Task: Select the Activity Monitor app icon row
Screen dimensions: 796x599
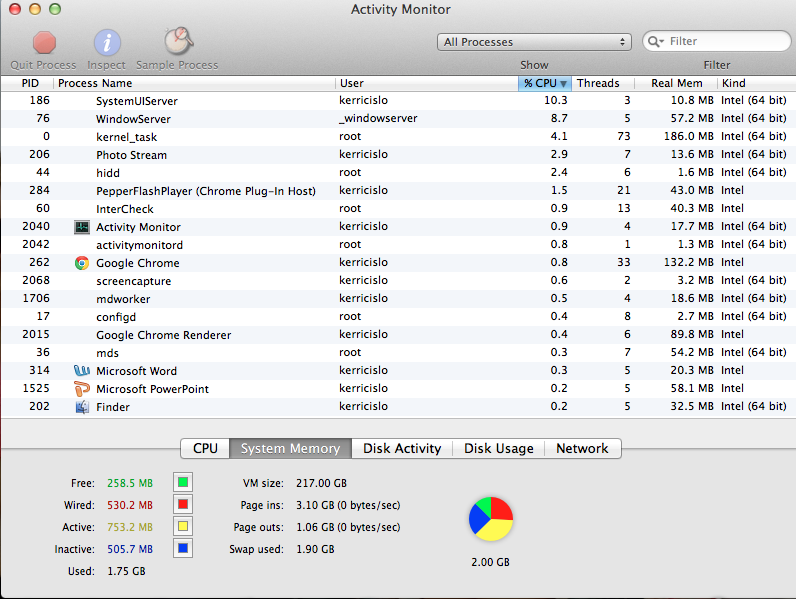Action: [82, 227]
